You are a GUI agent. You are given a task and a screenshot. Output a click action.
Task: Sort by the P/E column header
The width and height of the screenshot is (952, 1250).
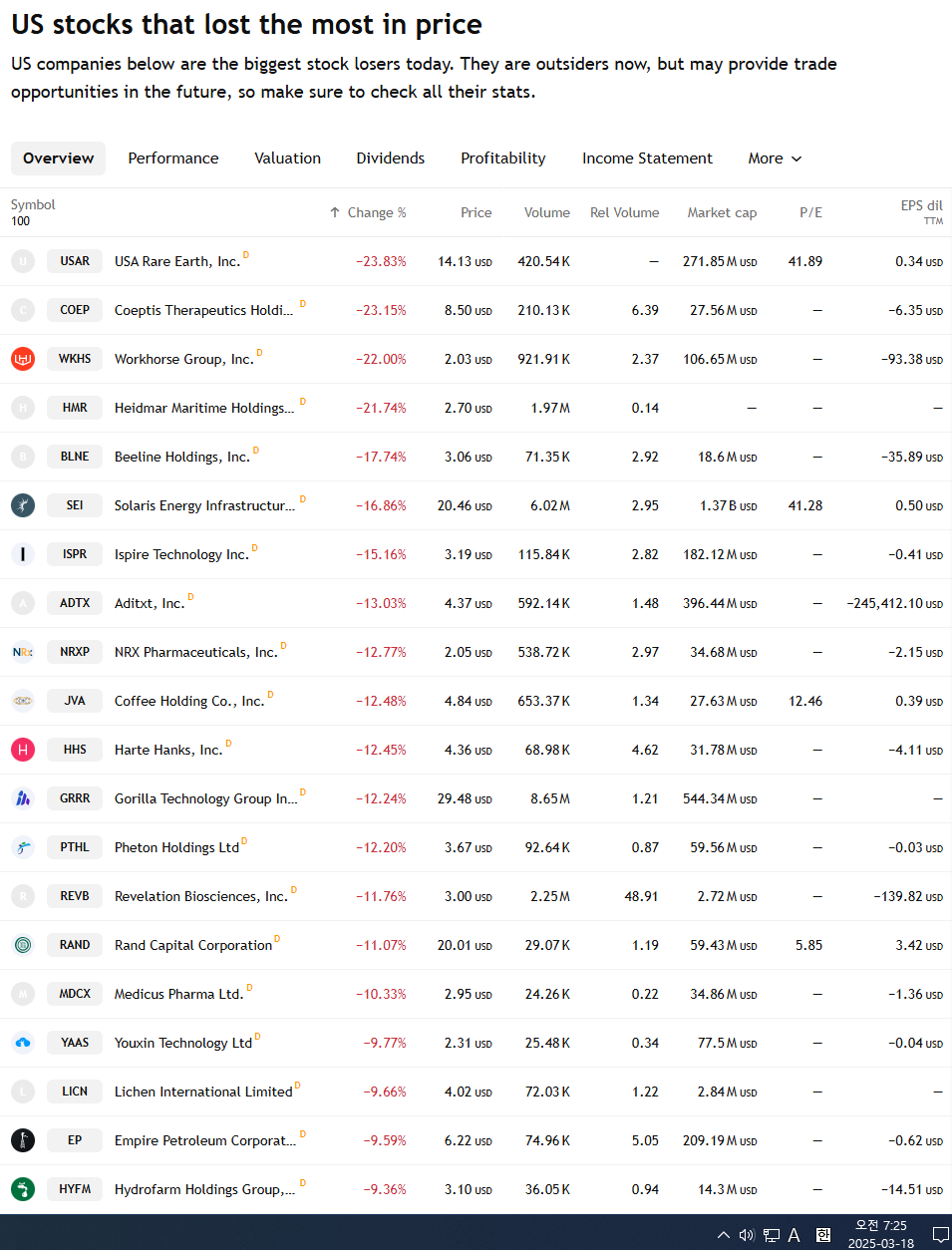pos(811,212)
